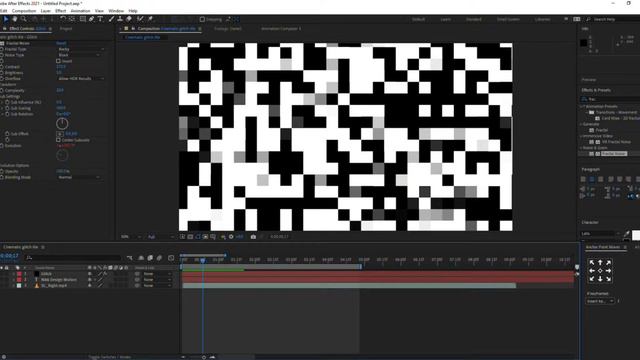
Task: Click anchor point move up arrow
Action: click(x=600, y=263)
